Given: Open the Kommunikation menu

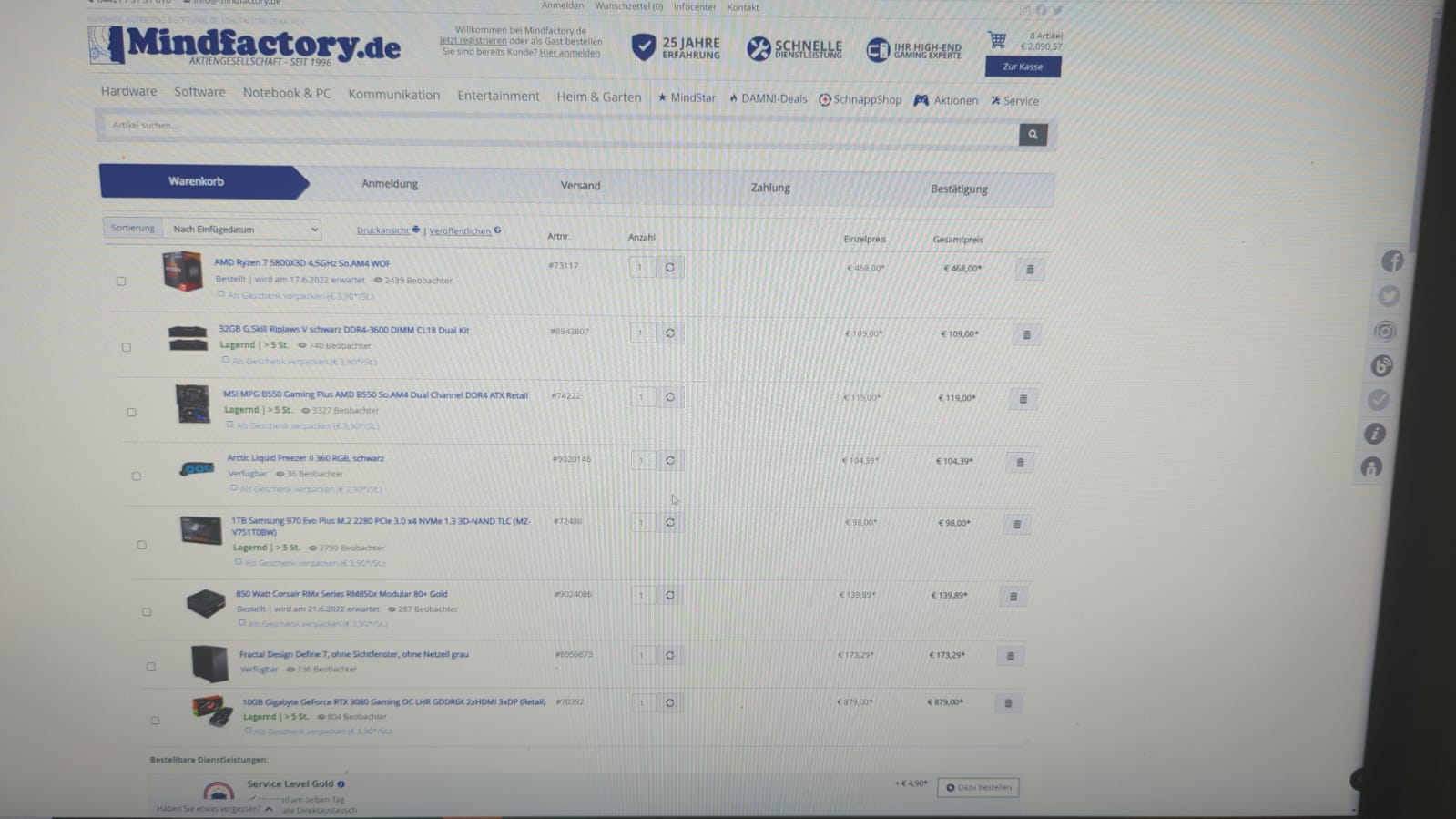Looking at the screenshot, I should click(x=393, y=95).
